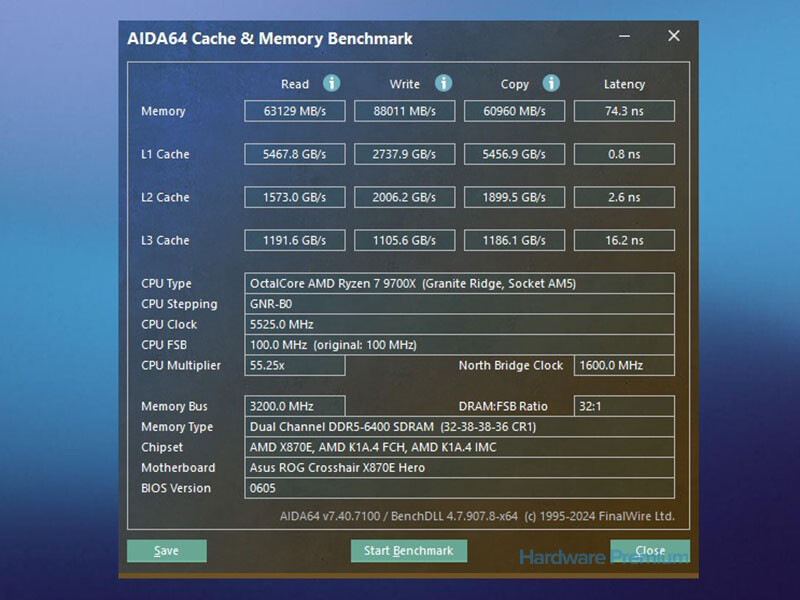Select L3 Cache copy 1186.1 GB/s
800x600 pixels.
pos(514,240)
